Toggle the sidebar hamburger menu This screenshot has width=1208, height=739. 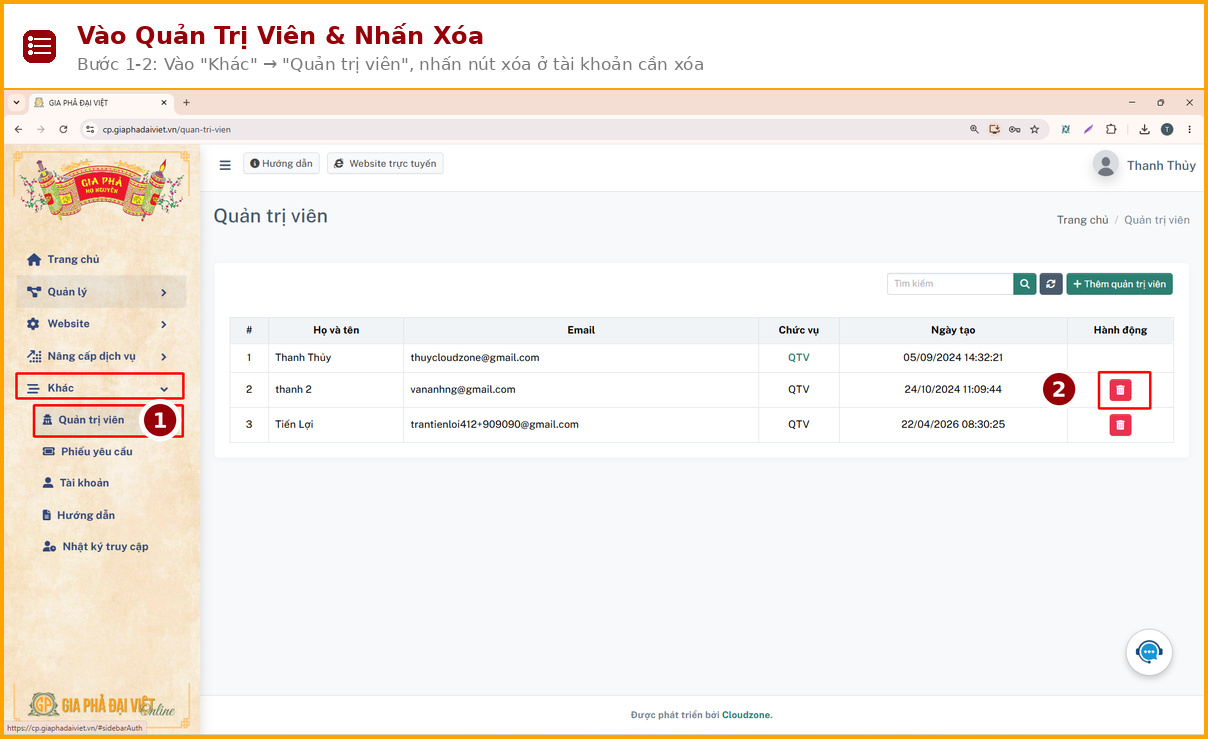click(x=225, y=164)
